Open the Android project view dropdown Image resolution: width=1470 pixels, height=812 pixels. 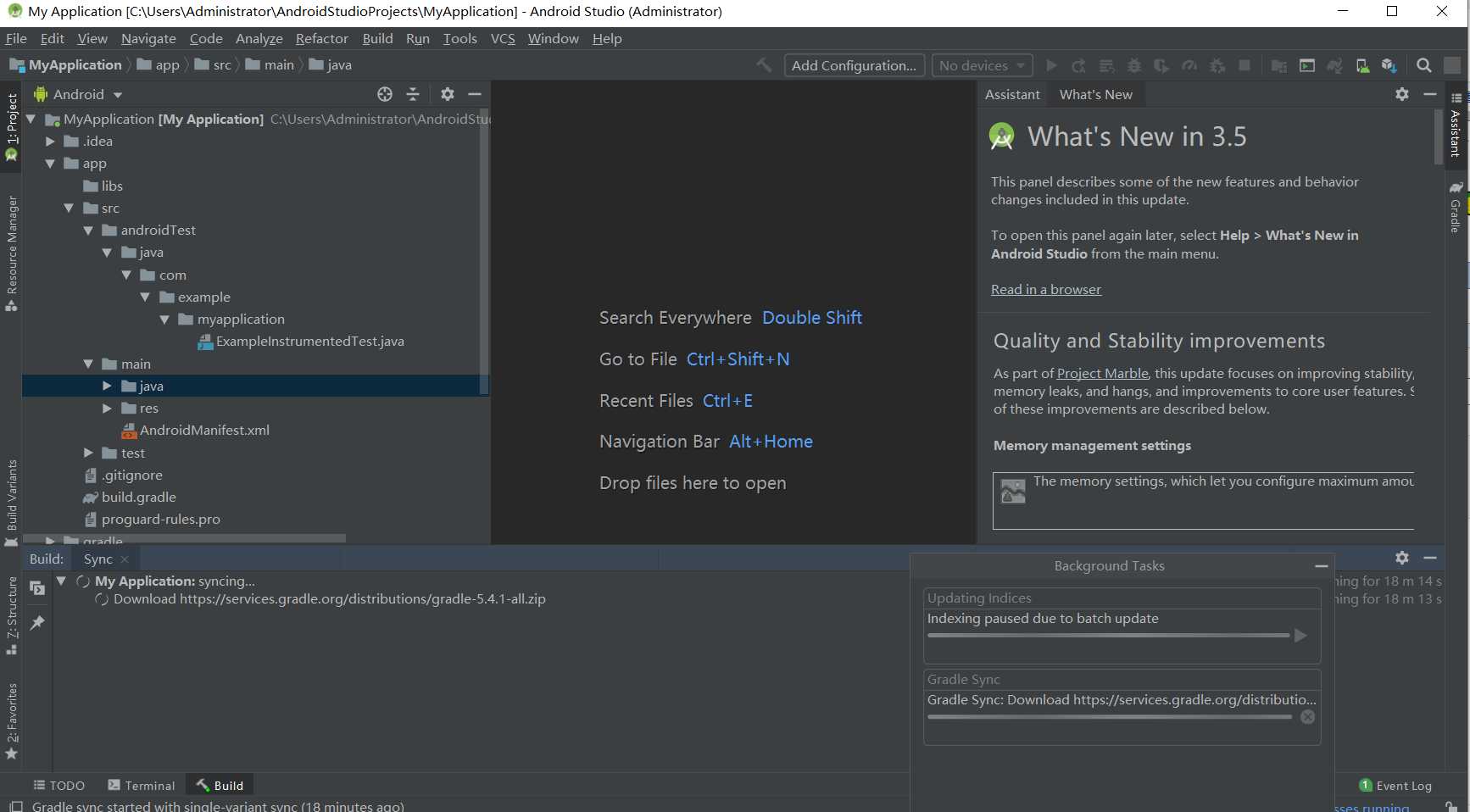tap(78, 94)
